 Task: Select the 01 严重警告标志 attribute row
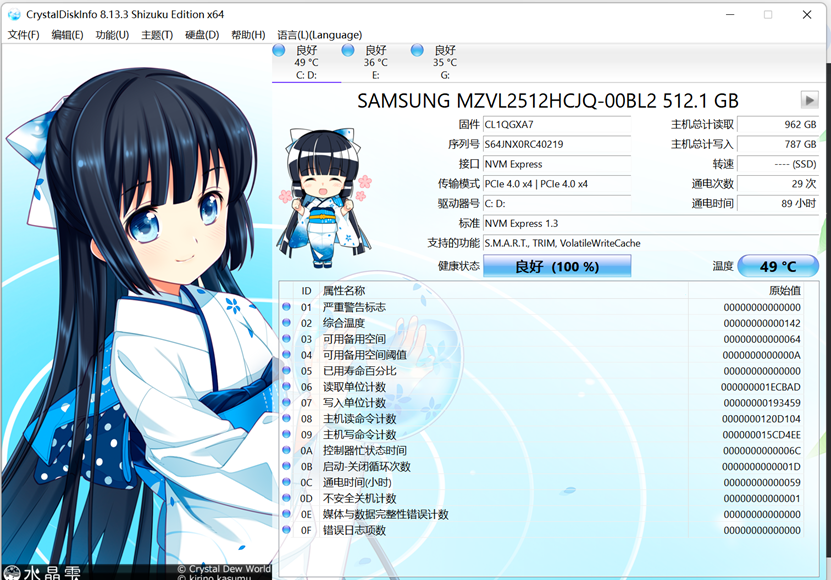point(542,307)
